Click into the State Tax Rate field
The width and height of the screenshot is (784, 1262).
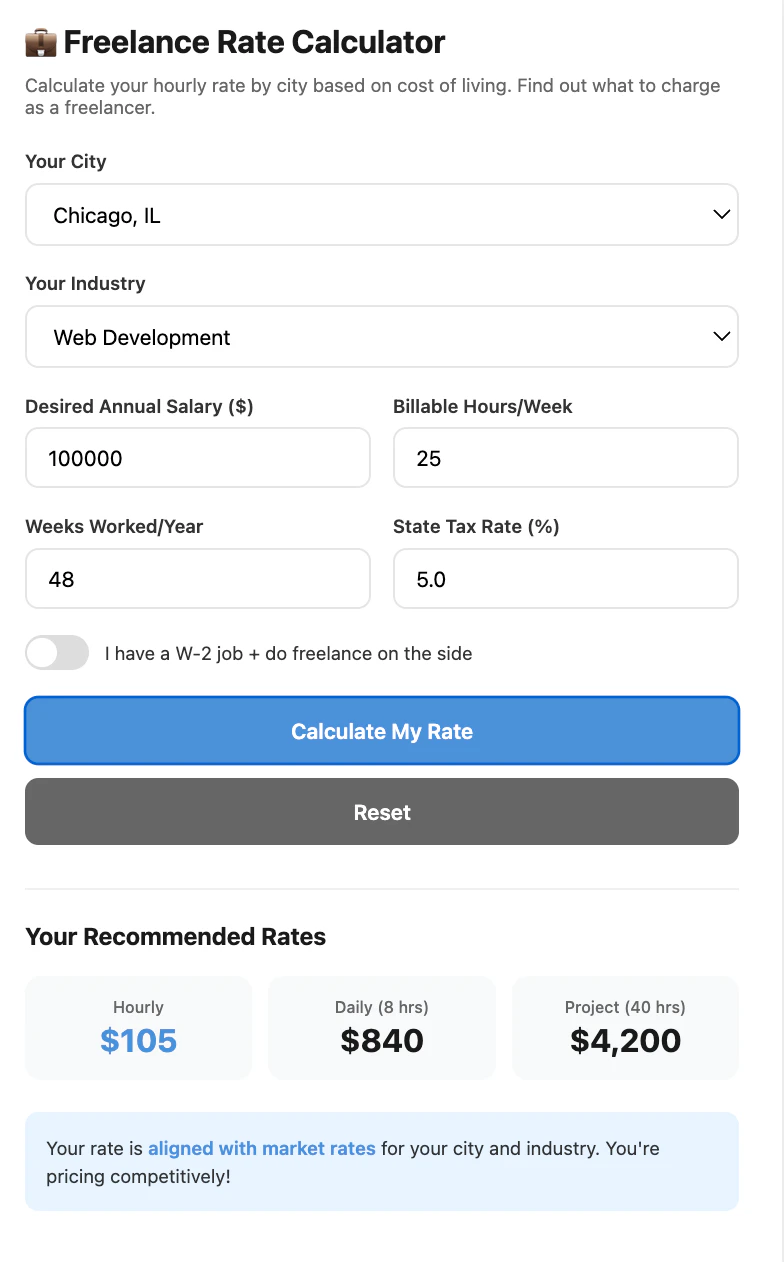565,579
